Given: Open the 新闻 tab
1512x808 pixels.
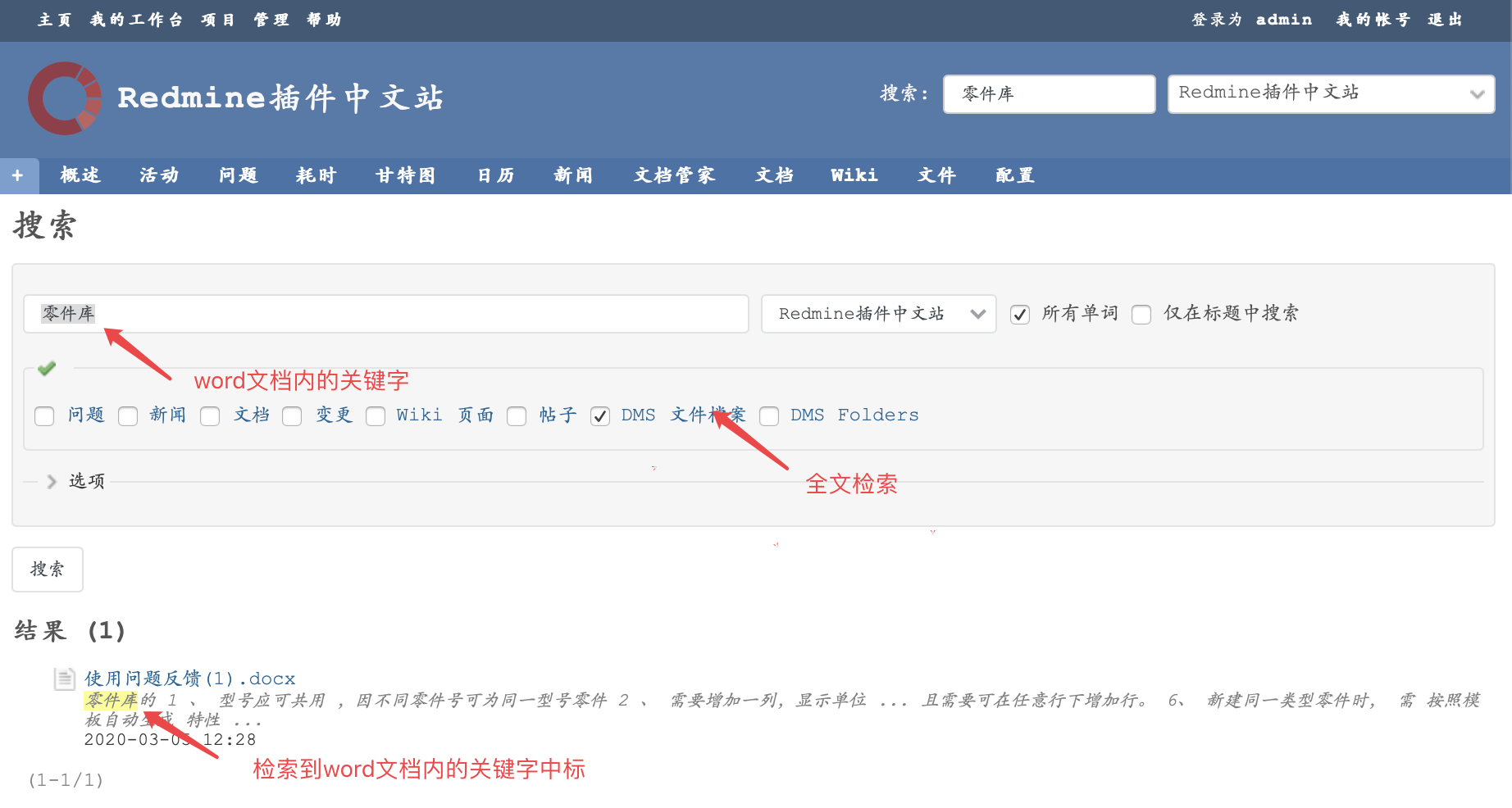Looking at the screenshot, I should (x=573, y=175).
